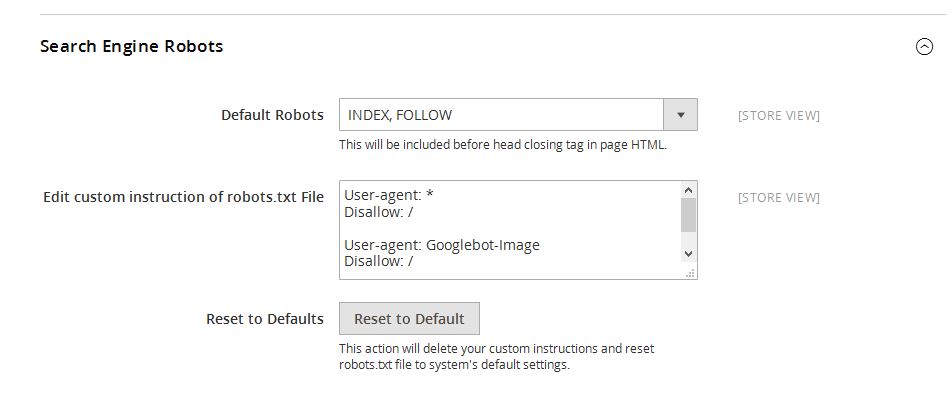The width and height of the screenshot is (949, 400).
Task: Click the first "Disallow: /" line
Action: click(x=379, y=212)
